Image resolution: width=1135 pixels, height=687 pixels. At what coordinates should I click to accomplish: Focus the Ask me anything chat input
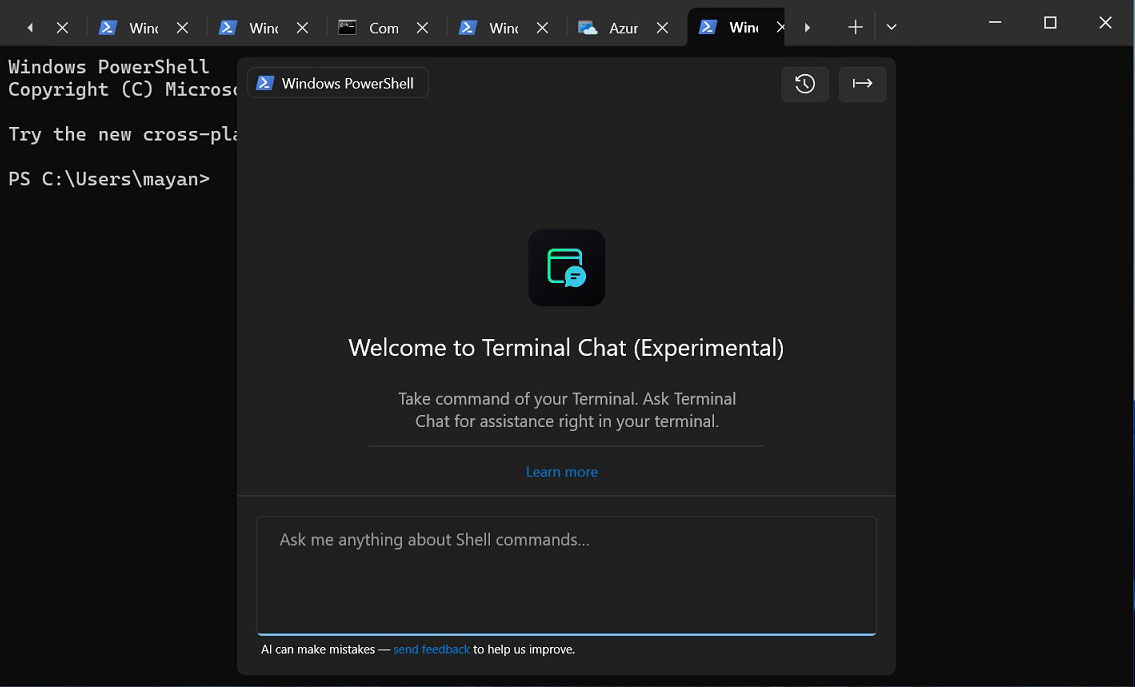click(x=567, y=576)
